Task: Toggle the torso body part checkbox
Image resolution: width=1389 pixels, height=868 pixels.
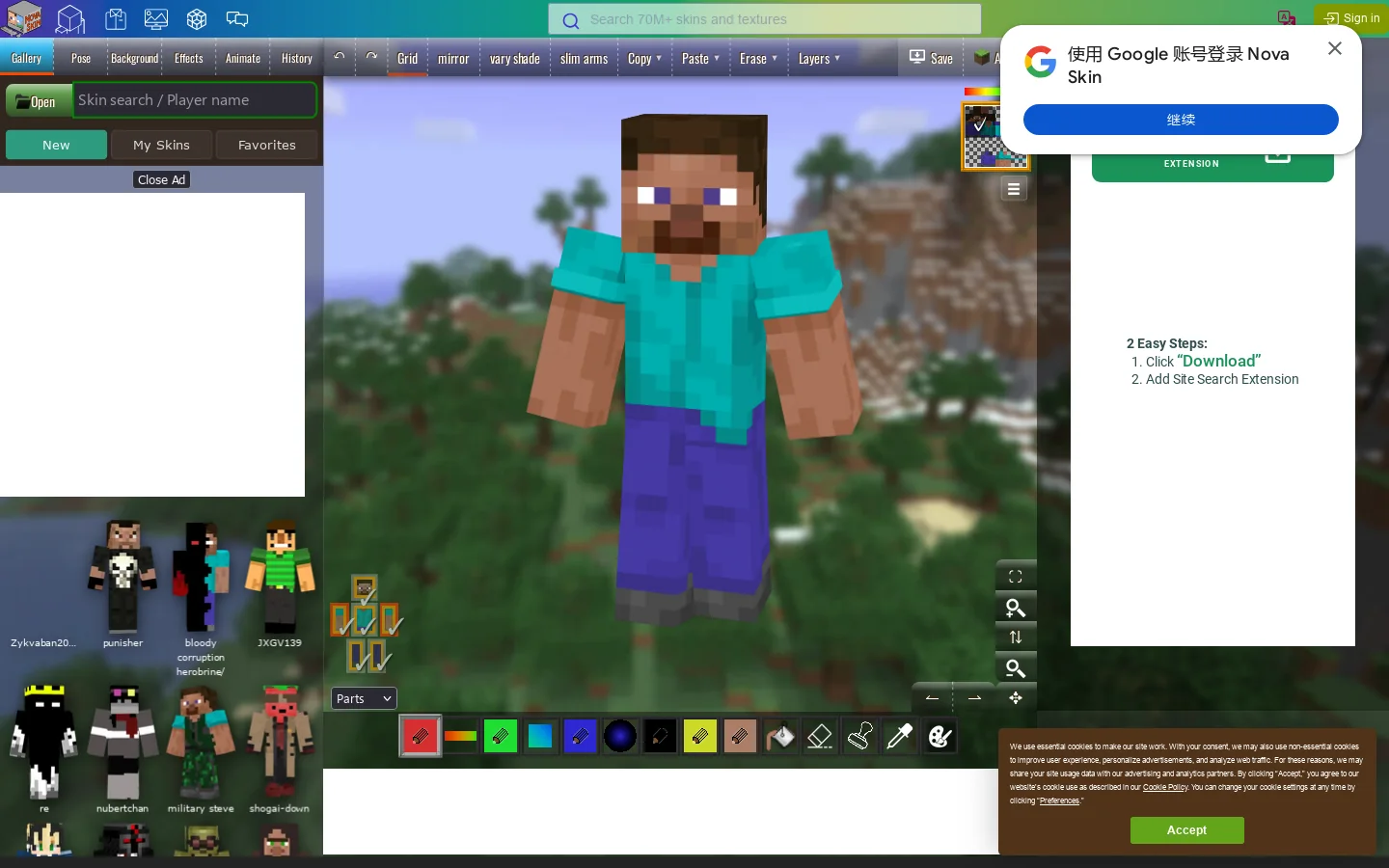Action: pyautogui.click(x=365, y=620)
